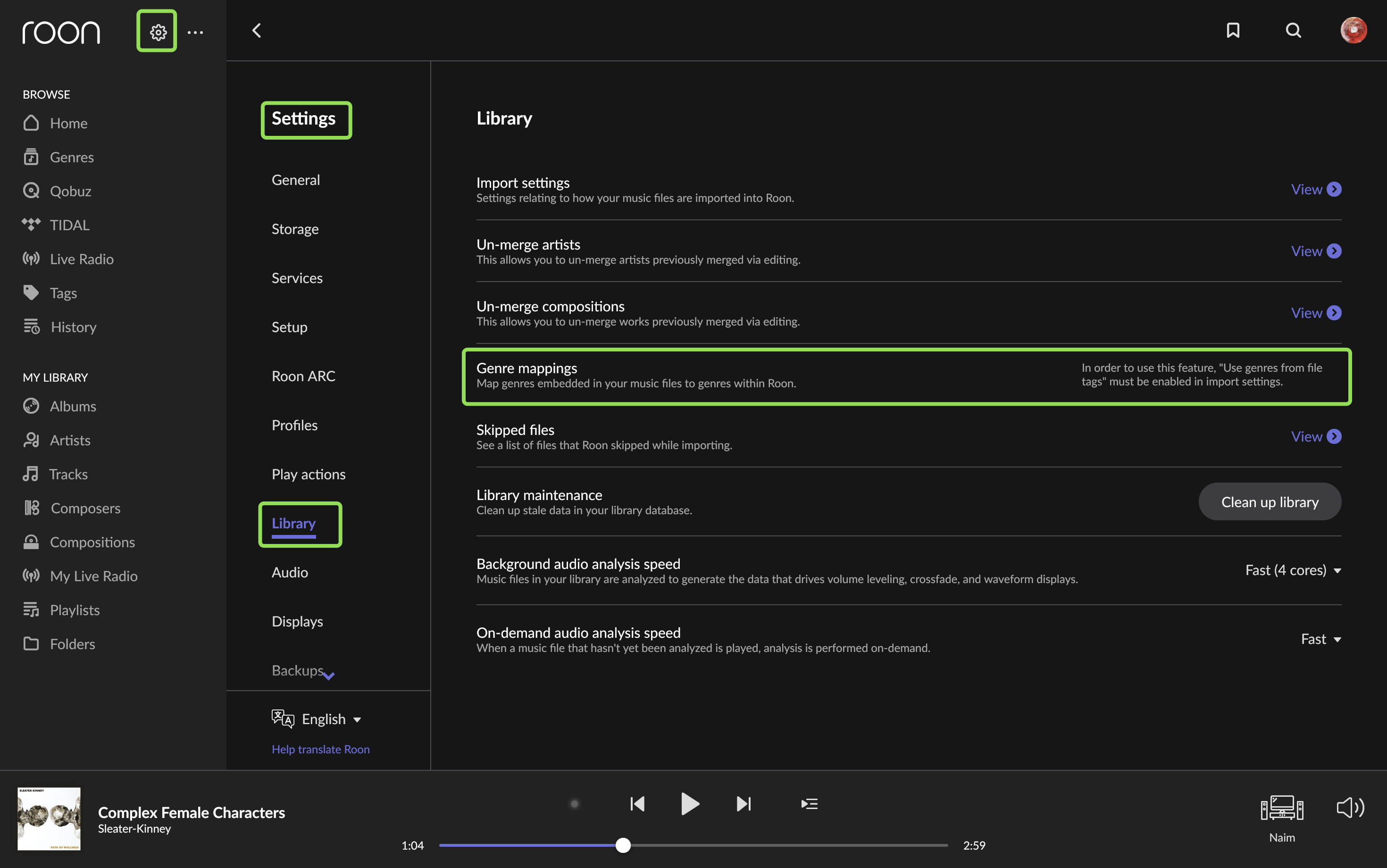Click the bookmark icon in top bar
Screen dimensions: 1387x868
pos(1233,30)
